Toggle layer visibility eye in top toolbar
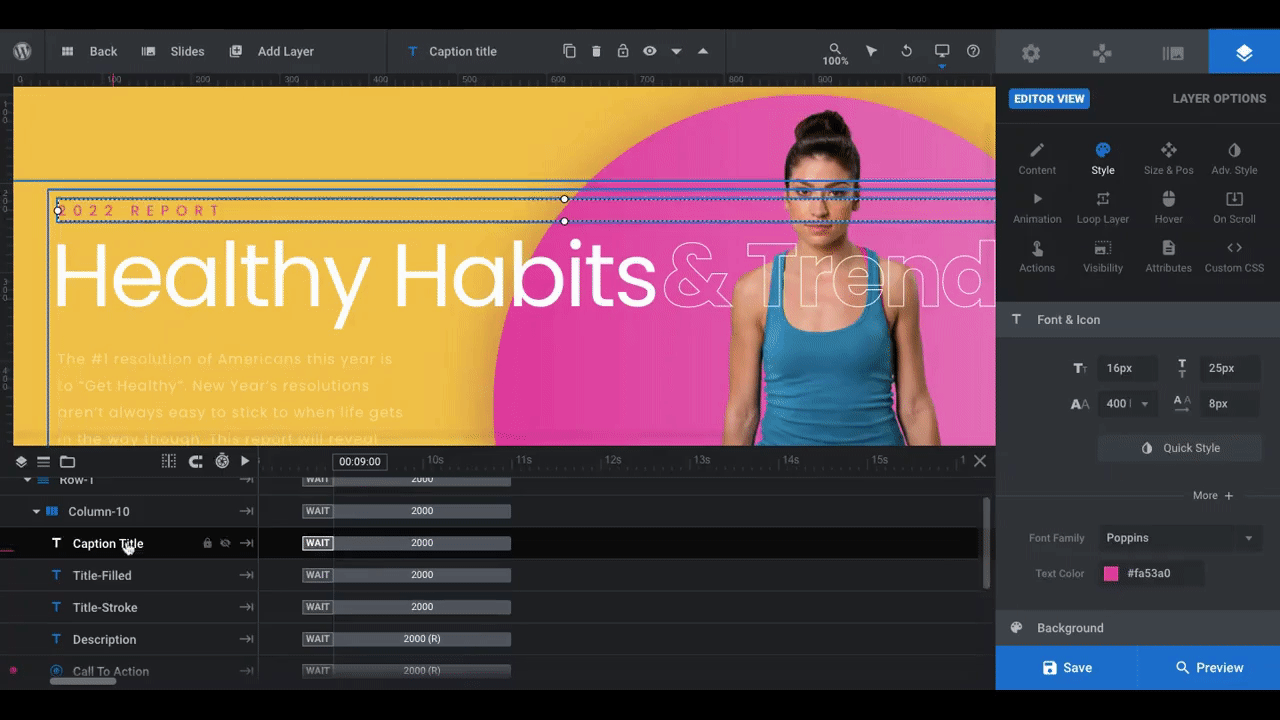 649,51
